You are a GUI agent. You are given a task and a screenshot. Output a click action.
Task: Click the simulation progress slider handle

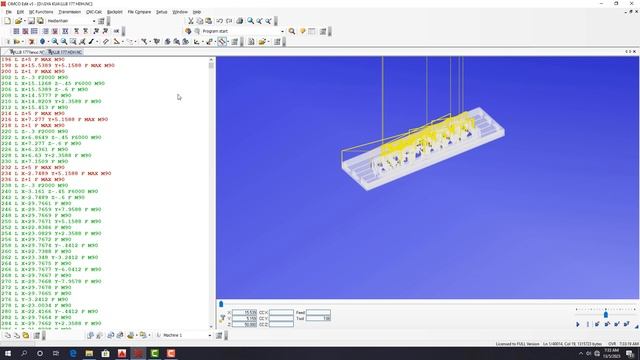pyautogui.click(x=221, y=304)
